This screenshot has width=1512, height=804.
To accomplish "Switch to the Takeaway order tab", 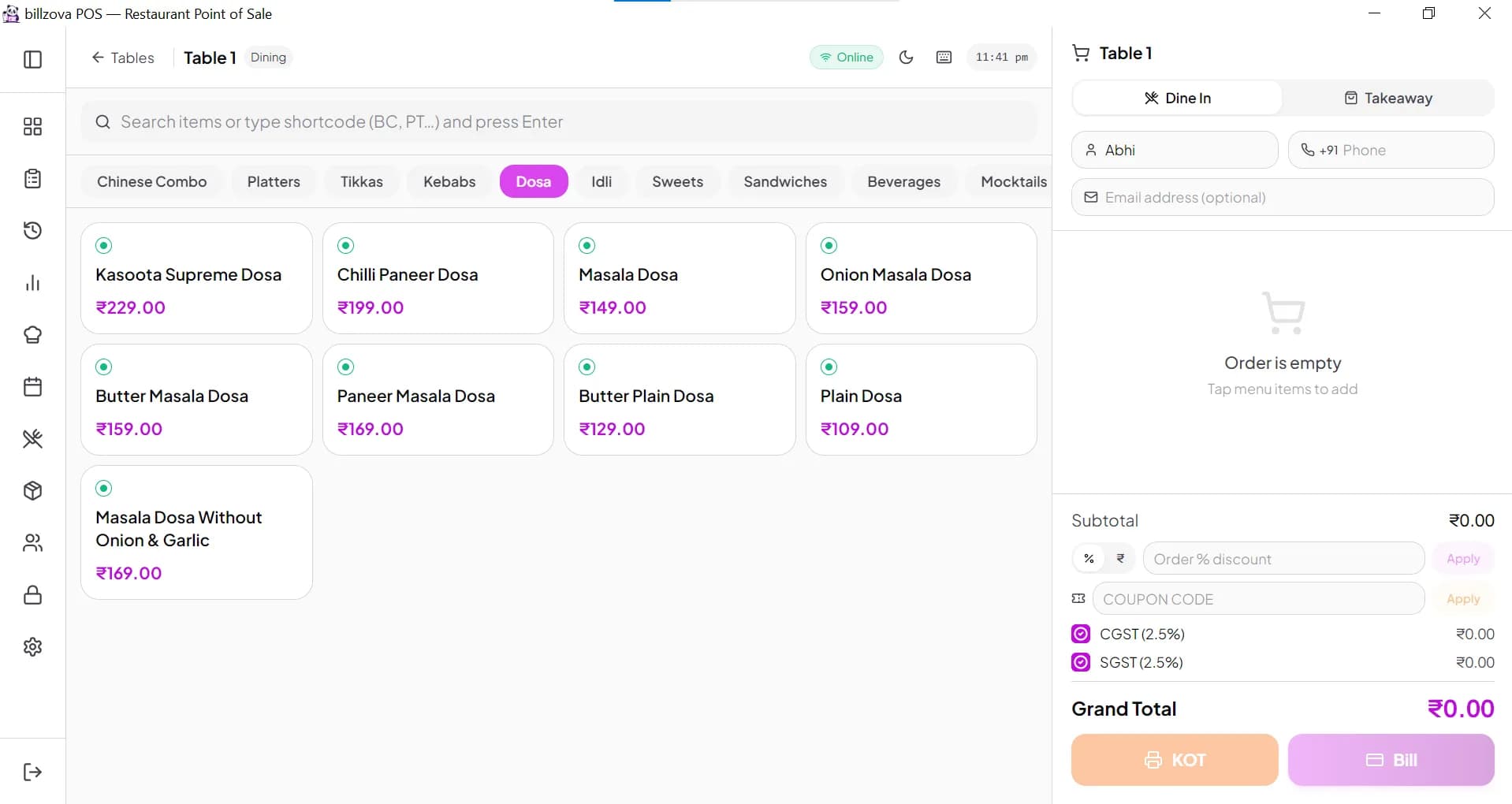I will click(1387, 98).
